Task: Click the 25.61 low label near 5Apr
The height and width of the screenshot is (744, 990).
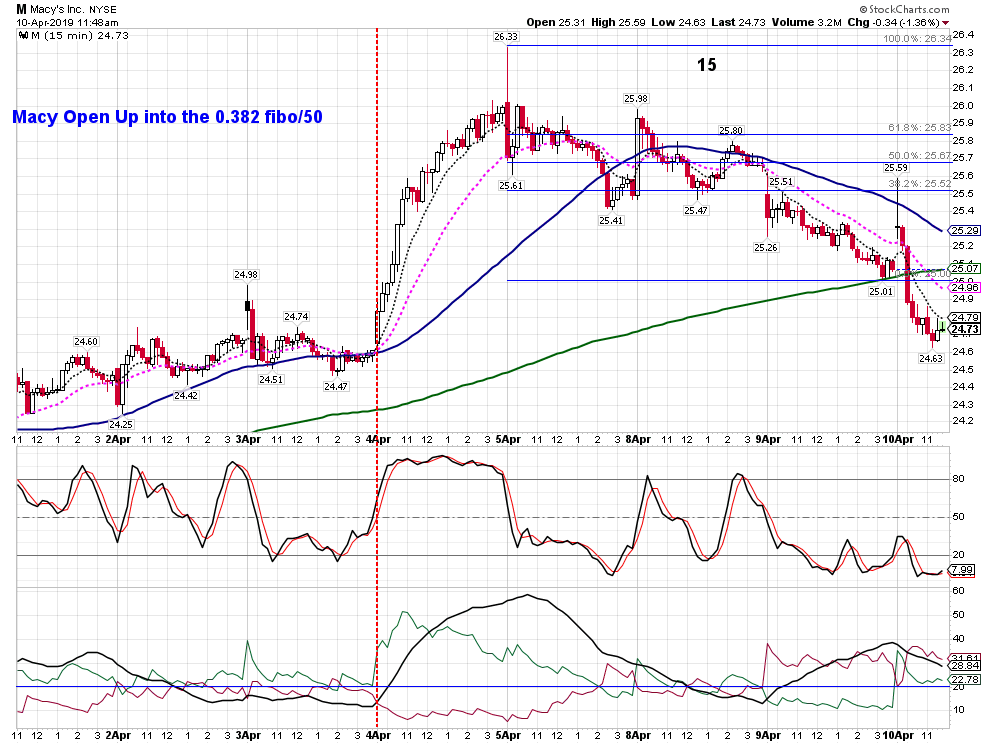Action: click(x=511, y=186)
